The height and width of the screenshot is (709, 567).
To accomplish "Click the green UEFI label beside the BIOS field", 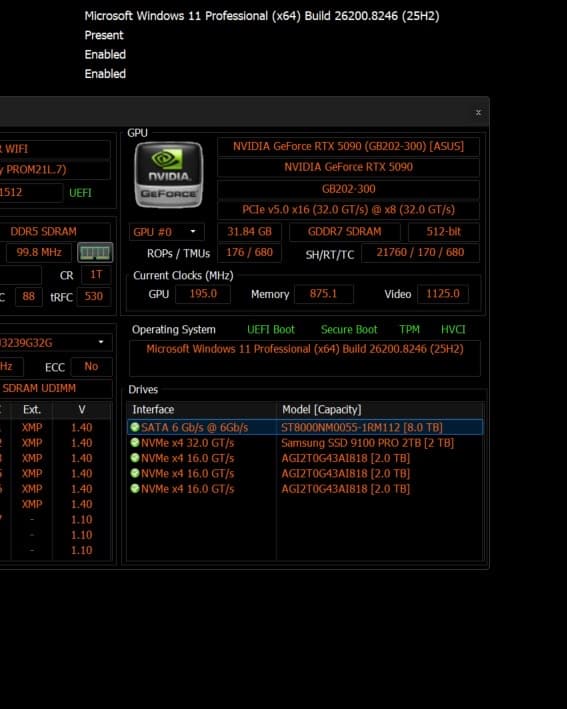I will (80, 193).
